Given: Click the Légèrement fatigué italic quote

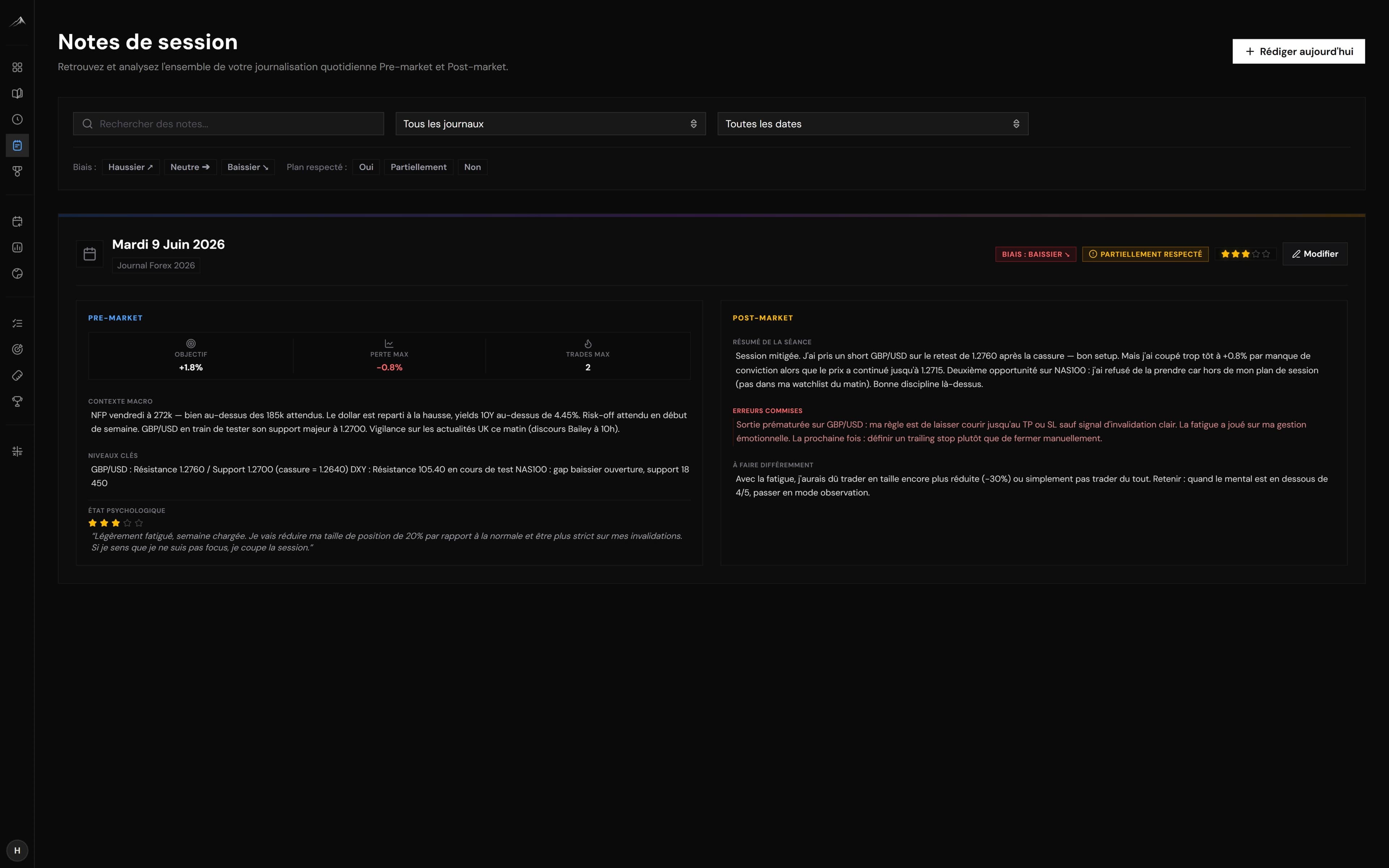Looking at the screenshot, I should 386,541.
